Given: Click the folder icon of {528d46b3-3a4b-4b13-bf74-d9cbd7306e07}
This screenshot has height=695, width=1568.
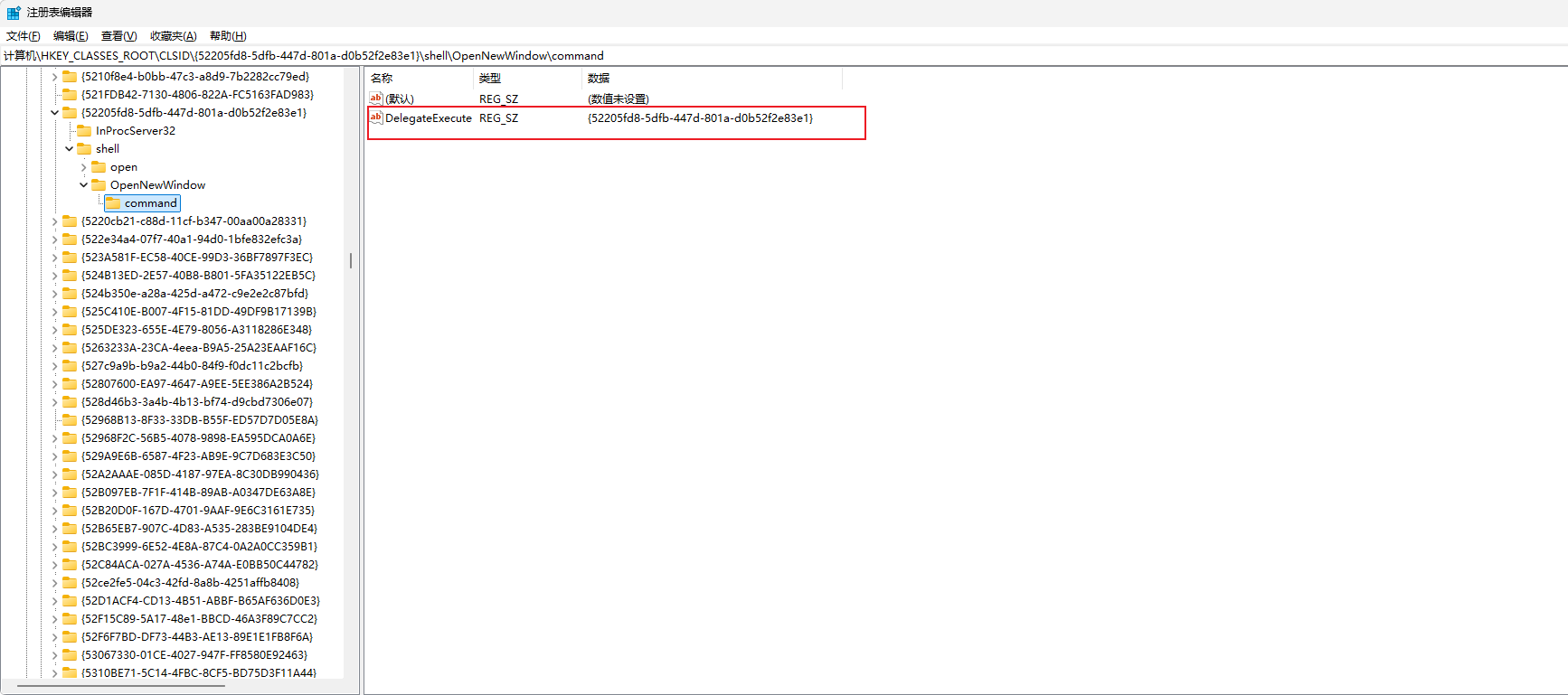Looking at the screenshot, I should coord(70,402).
